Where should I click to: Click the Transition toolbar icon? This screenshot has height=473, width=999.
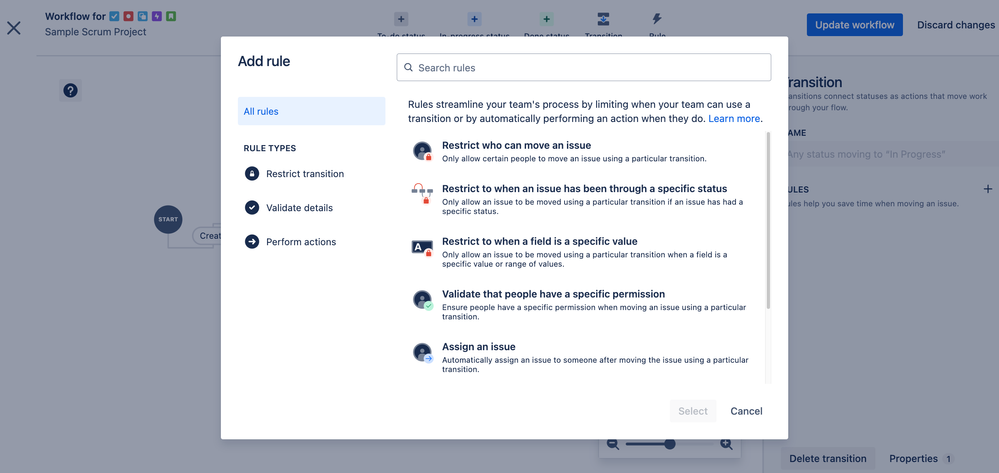(603, 19)
